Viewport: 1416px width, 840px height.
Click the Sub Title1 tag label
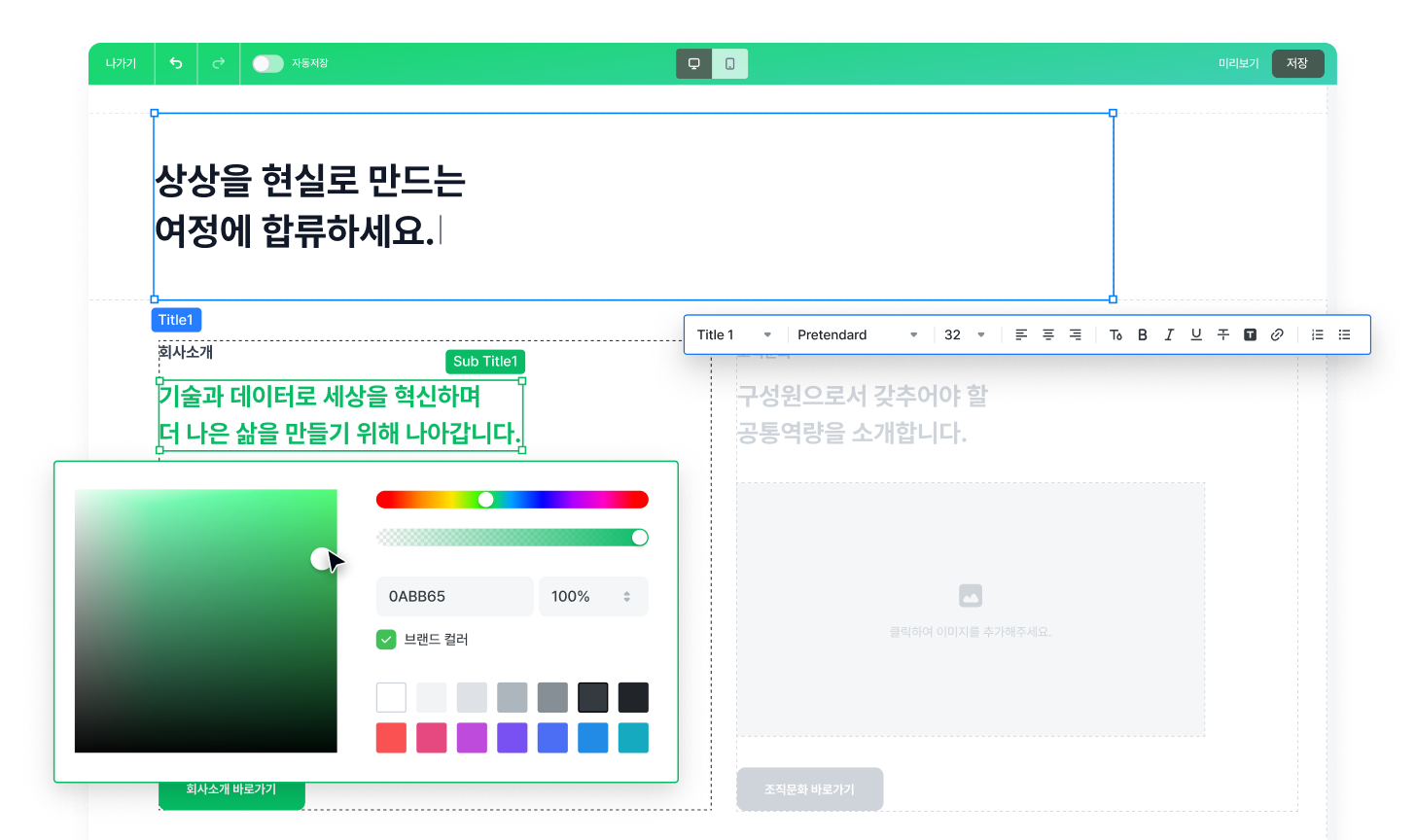[485, 362]
